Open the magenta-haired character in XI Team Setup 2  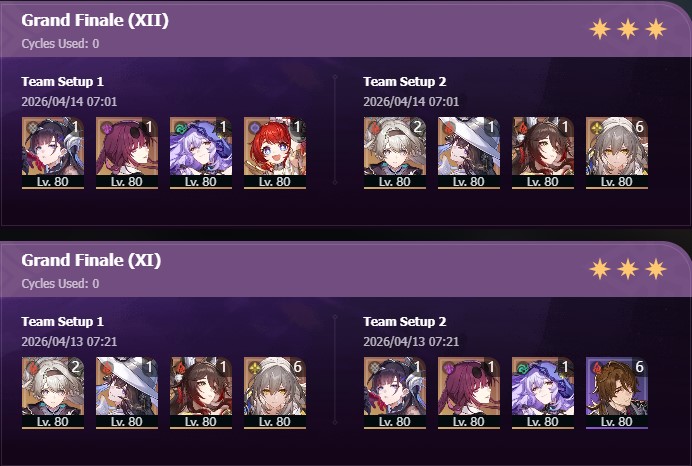[x=469, y=393]
